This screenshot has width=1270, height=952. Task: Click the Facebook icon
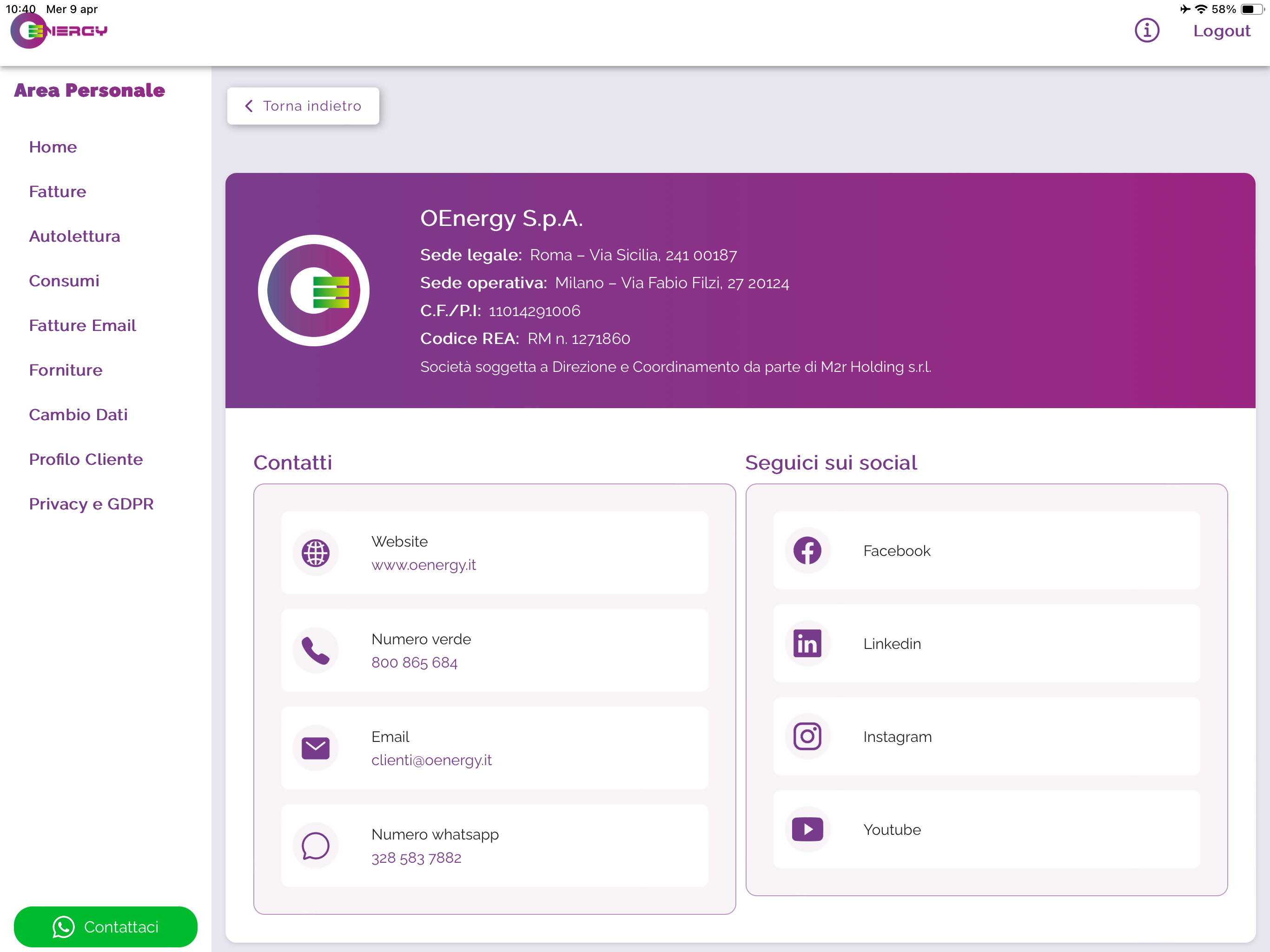[x=807, y=551]
